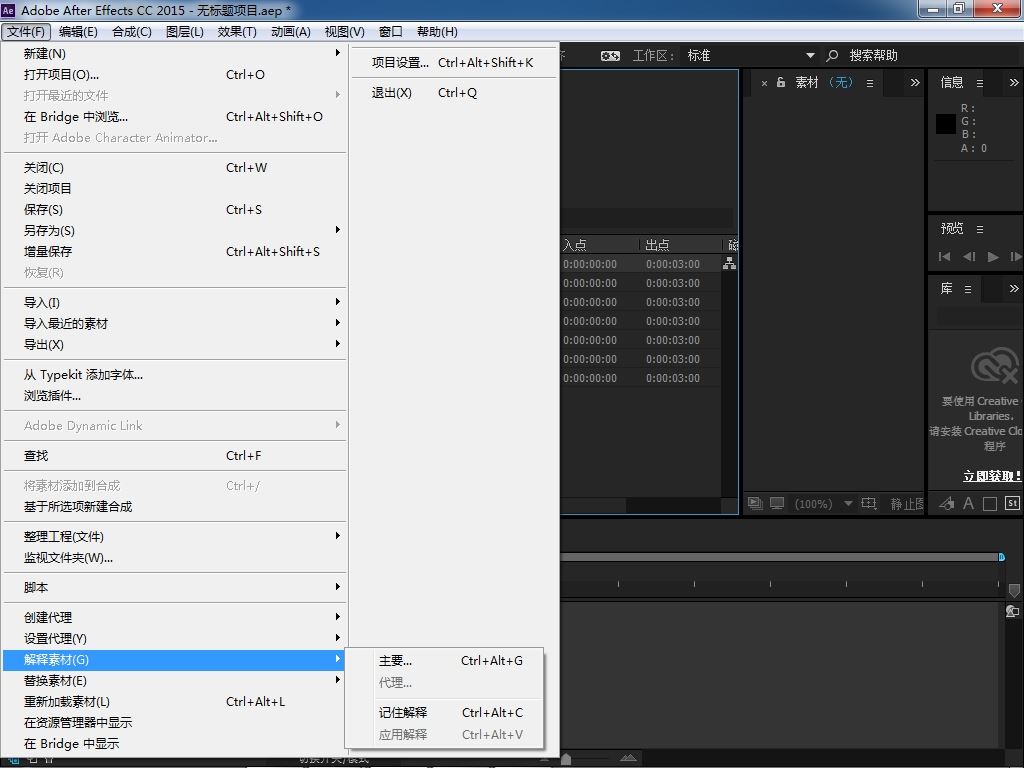Click the square color icon in 库 footer
Image resolution: width=1024 pixels, height=768 pixels.
pos(990,504)
